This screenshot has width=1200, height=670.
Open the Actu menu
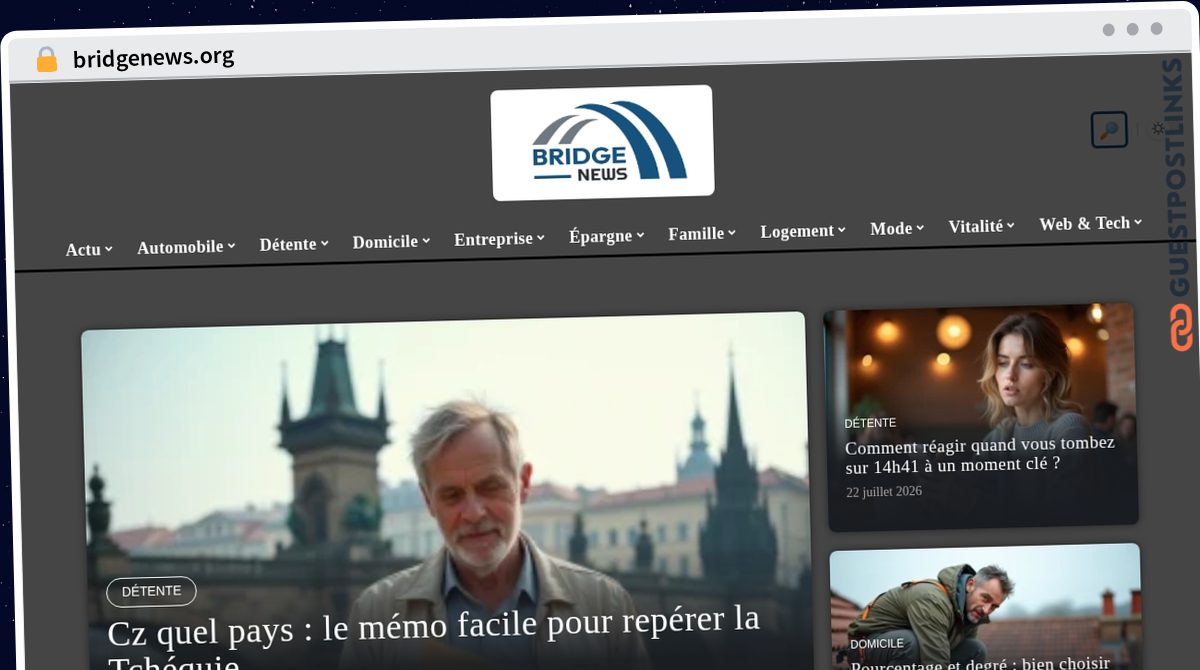click(89, 249)
